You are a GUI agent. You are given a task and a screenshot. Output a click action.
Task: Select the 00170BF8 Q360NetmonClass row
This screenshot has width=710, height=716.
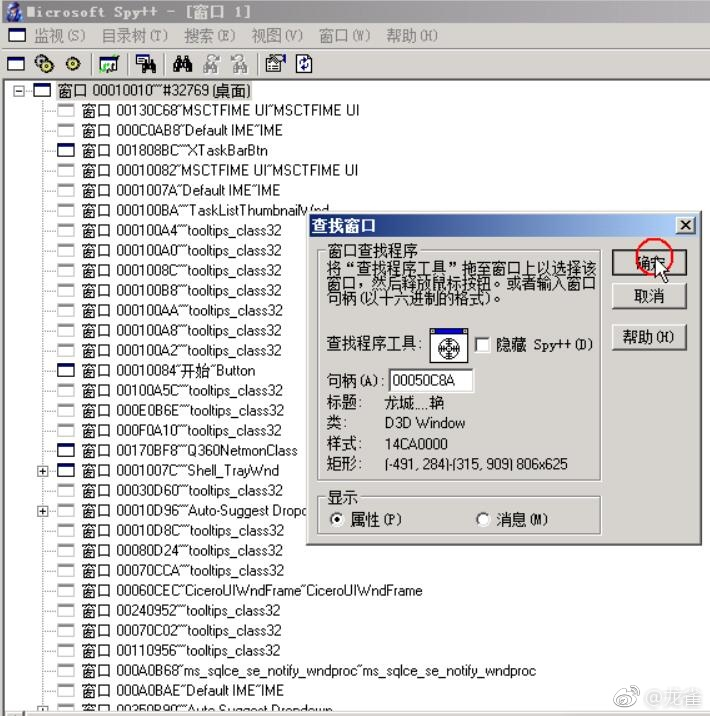pos(189,451)
